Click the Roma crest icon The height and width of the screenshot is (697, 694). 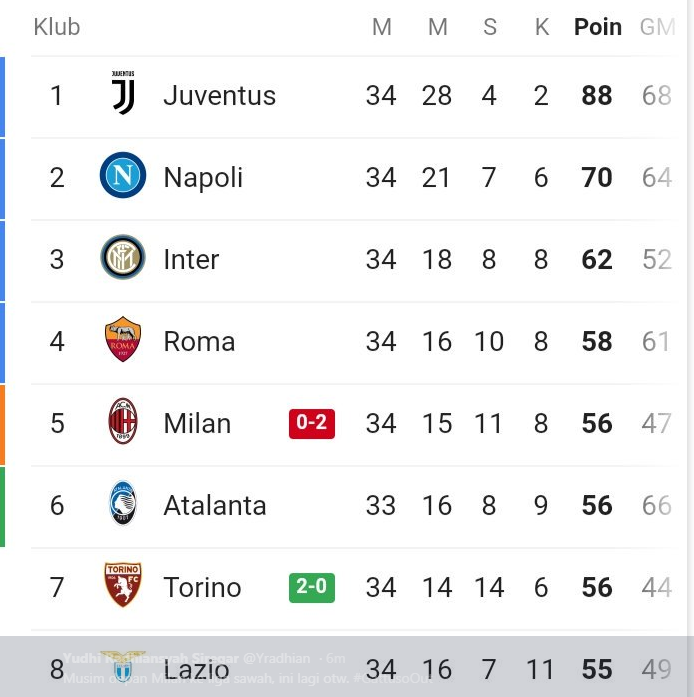123,339
